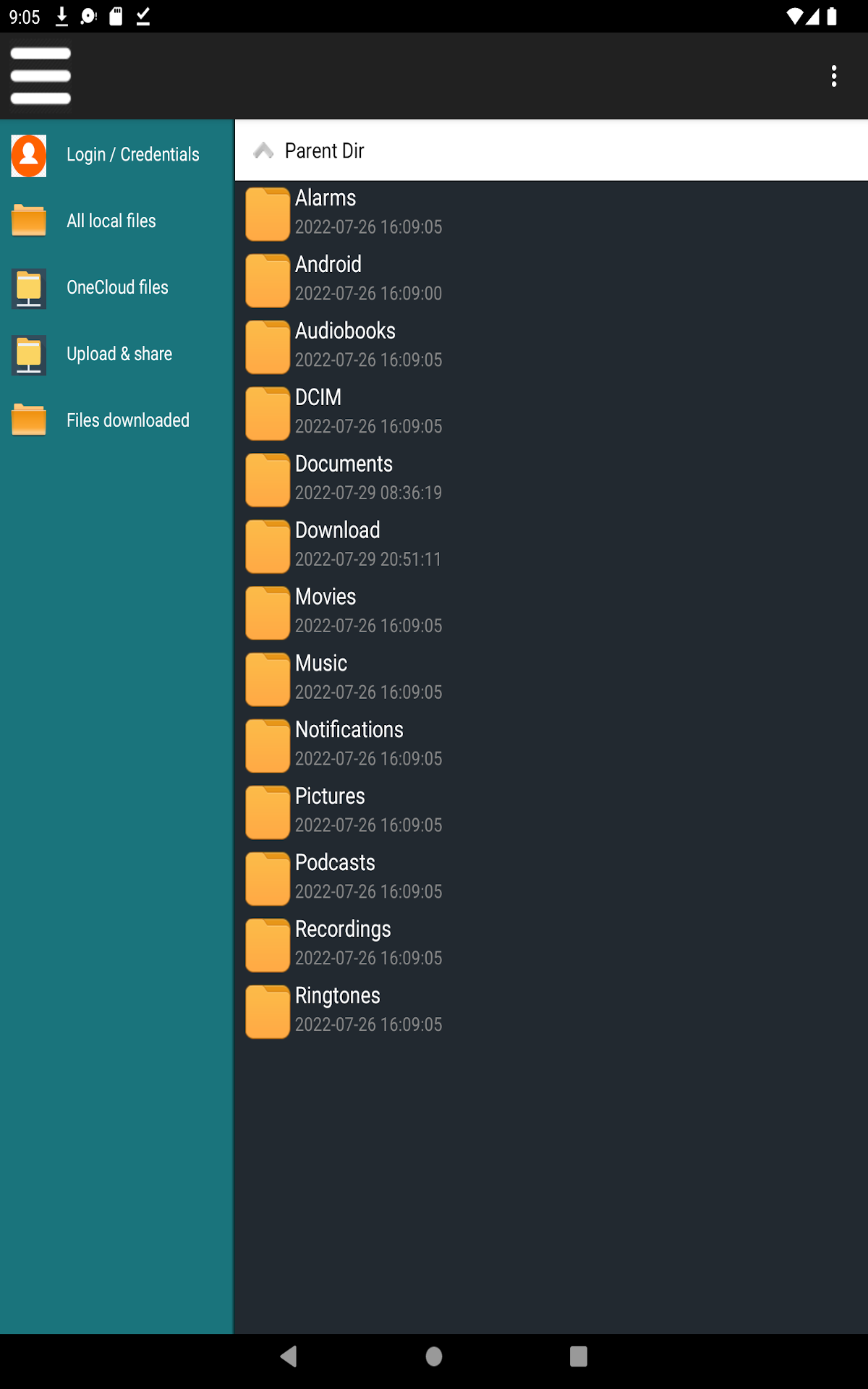Open the hamburger navigation menu

tap(41, 75)
